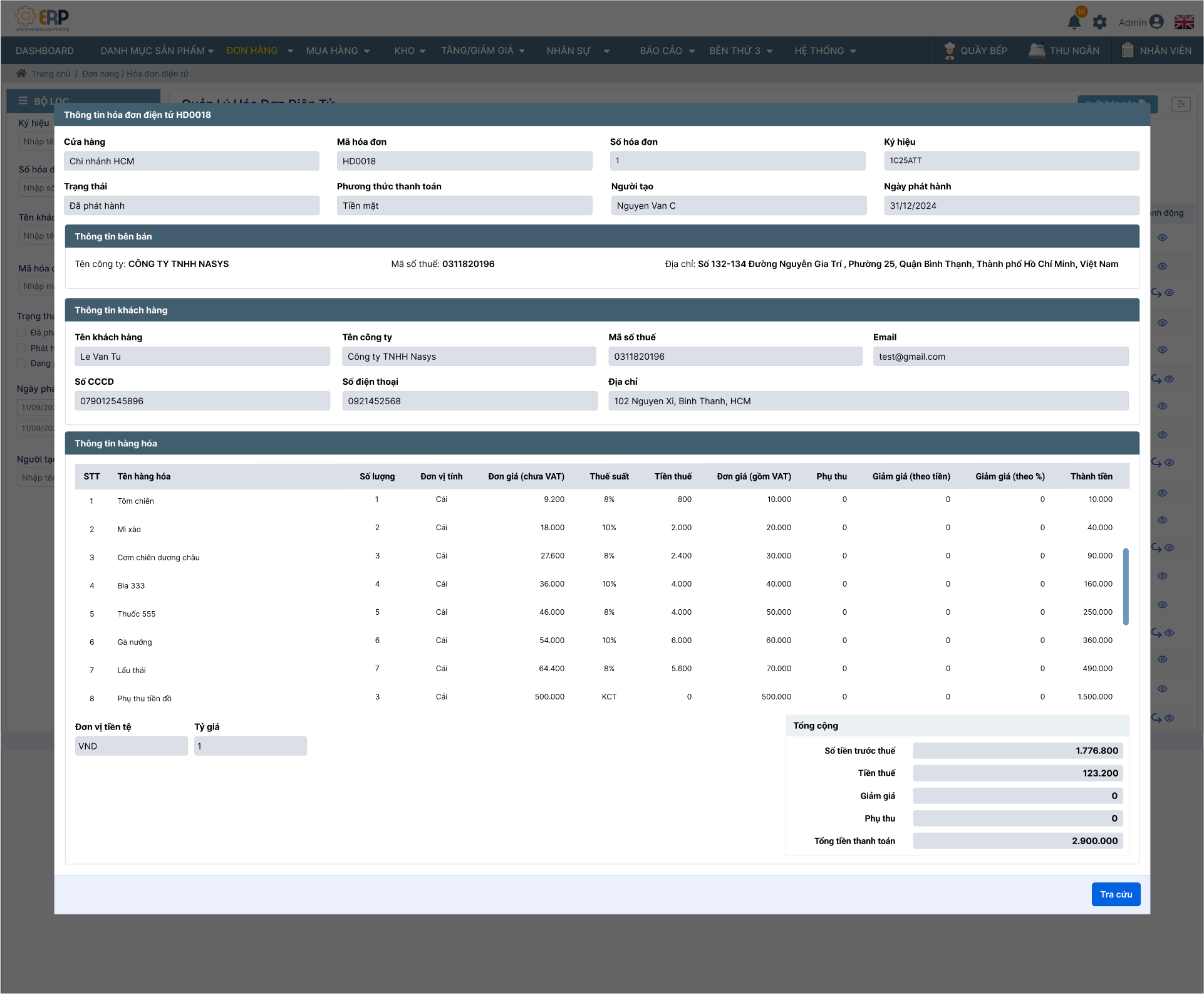Click the home icon in breadcrumb
Image resolution: width=1204 pixels, height=994 pixels.
(x=21, y=73)
